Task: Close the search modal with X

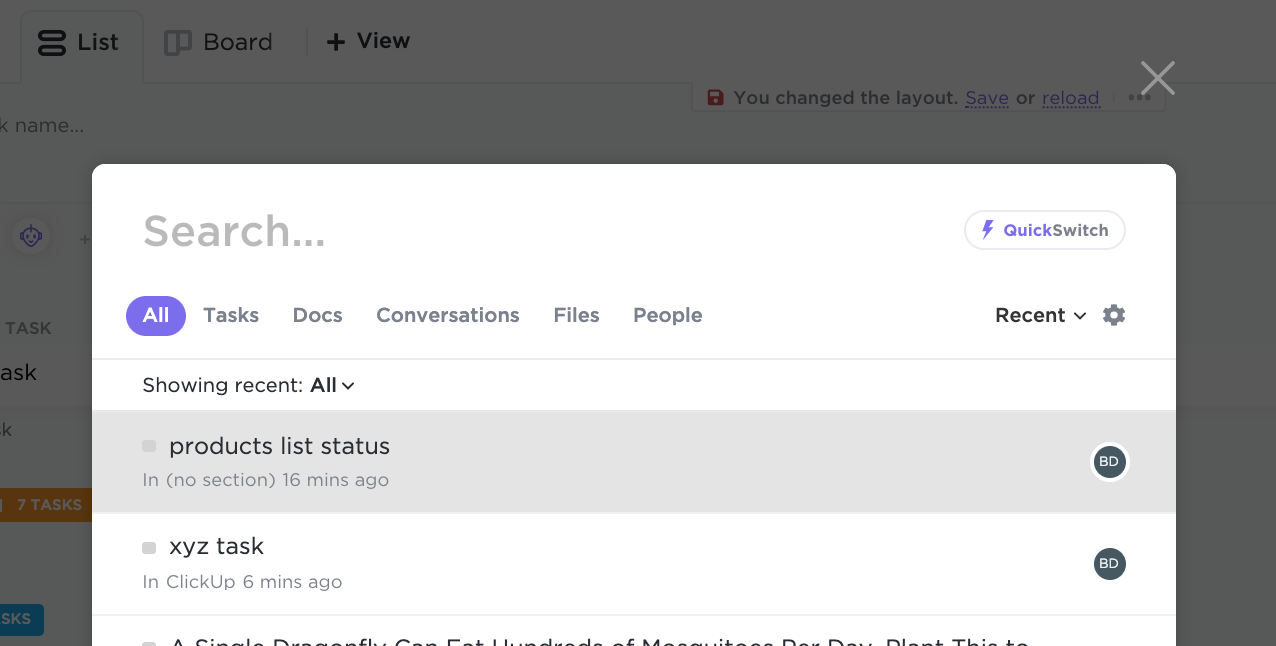Action: coord(1158,78)
